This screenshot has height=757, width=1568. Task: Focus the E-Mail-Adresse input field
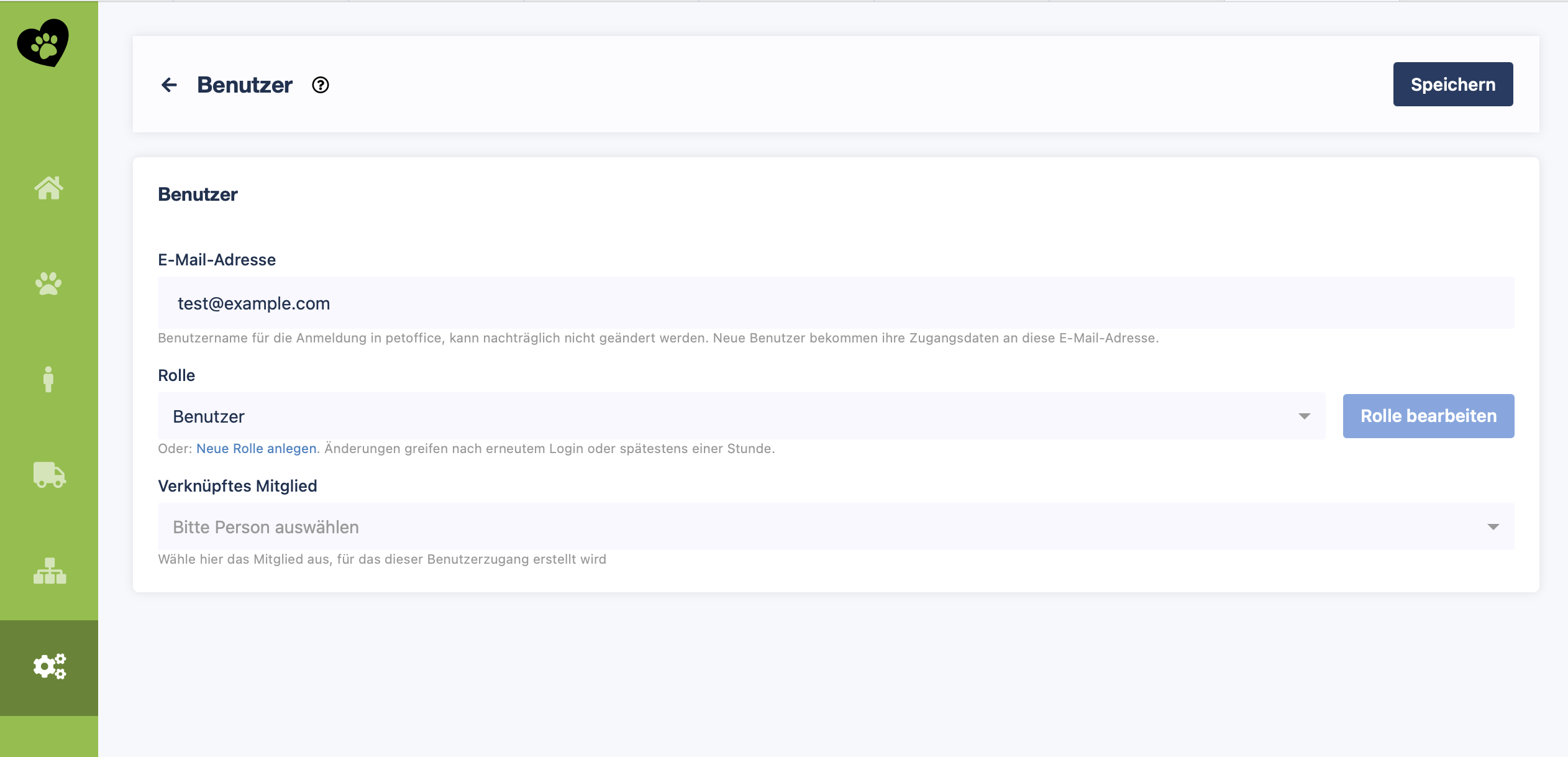[x=836, y=303]
